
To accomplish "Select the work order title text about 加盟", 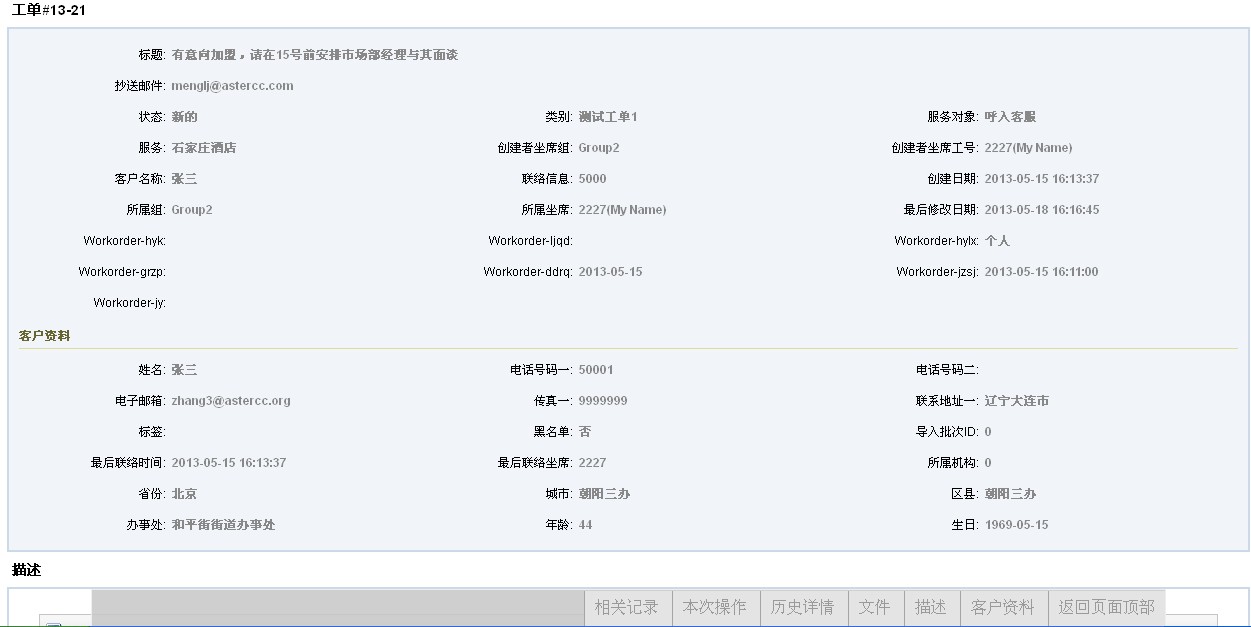I will pyautogui.click(x=314, y=55).
